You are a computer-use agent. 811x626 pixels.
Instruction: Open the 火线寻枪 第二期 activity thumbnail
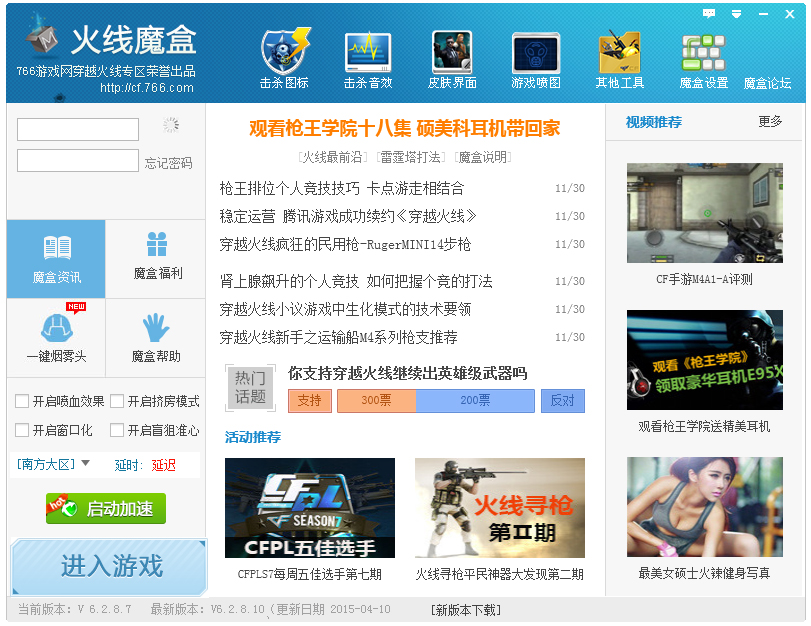point(500,508)
